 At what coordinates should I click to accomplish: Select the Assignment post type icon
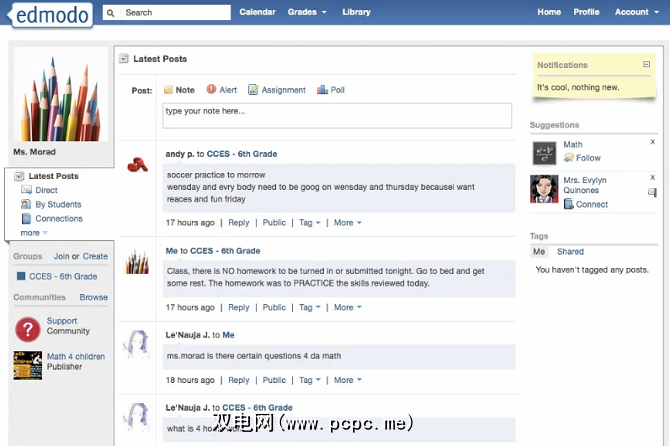[x=253, y=90]
